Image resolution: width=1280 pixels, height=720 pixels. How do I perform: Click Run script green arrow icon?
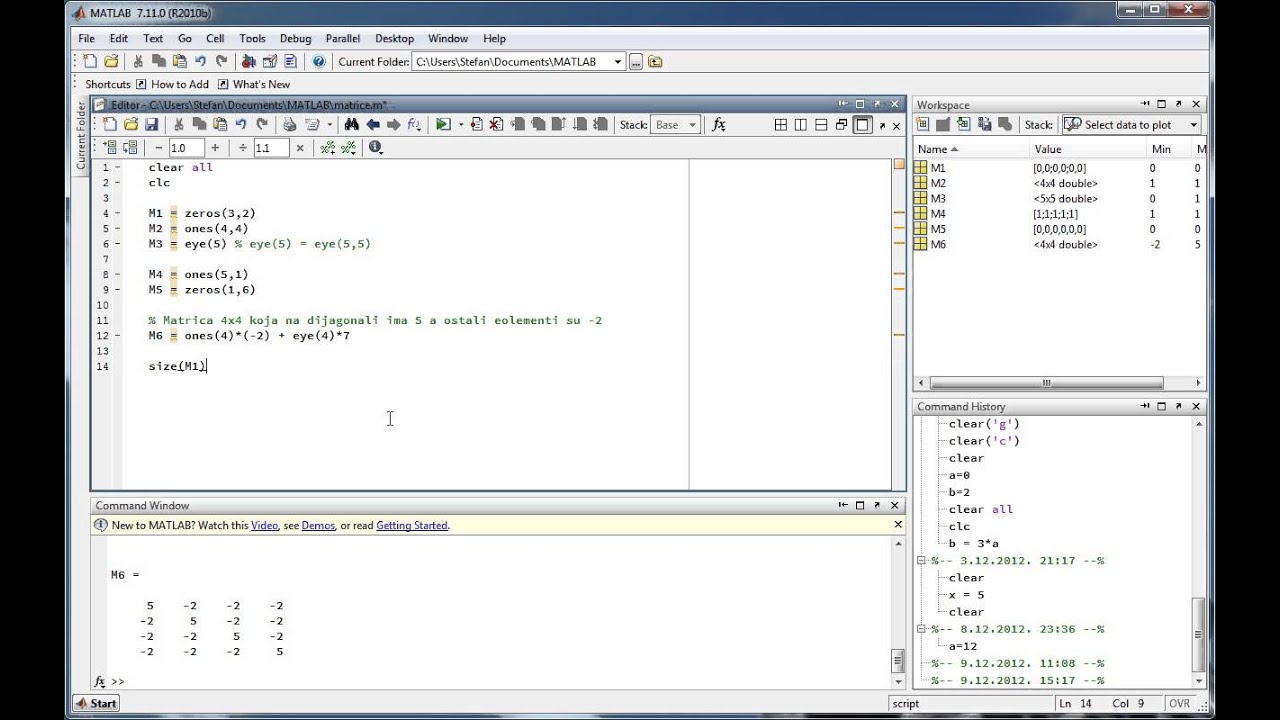pyautogui.click(x=443, y=125)
